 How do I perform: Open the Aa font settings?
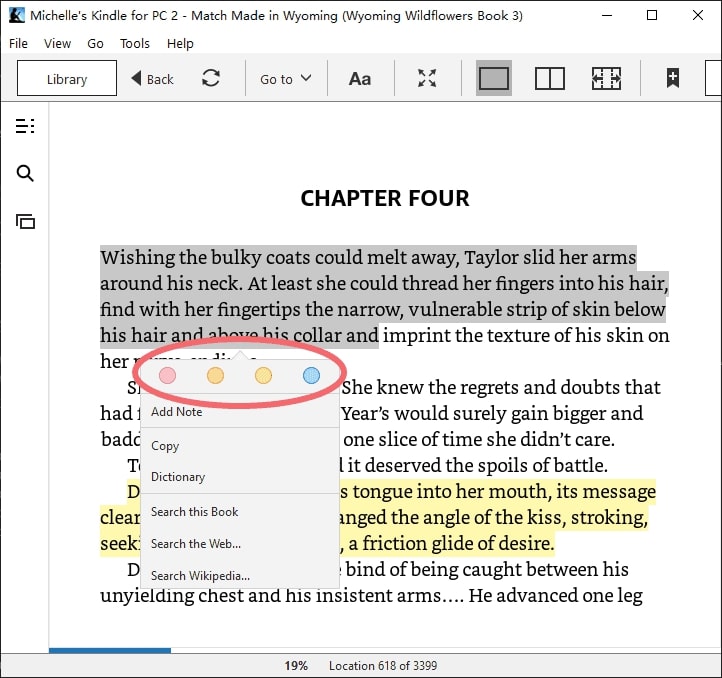pos(360,79)
